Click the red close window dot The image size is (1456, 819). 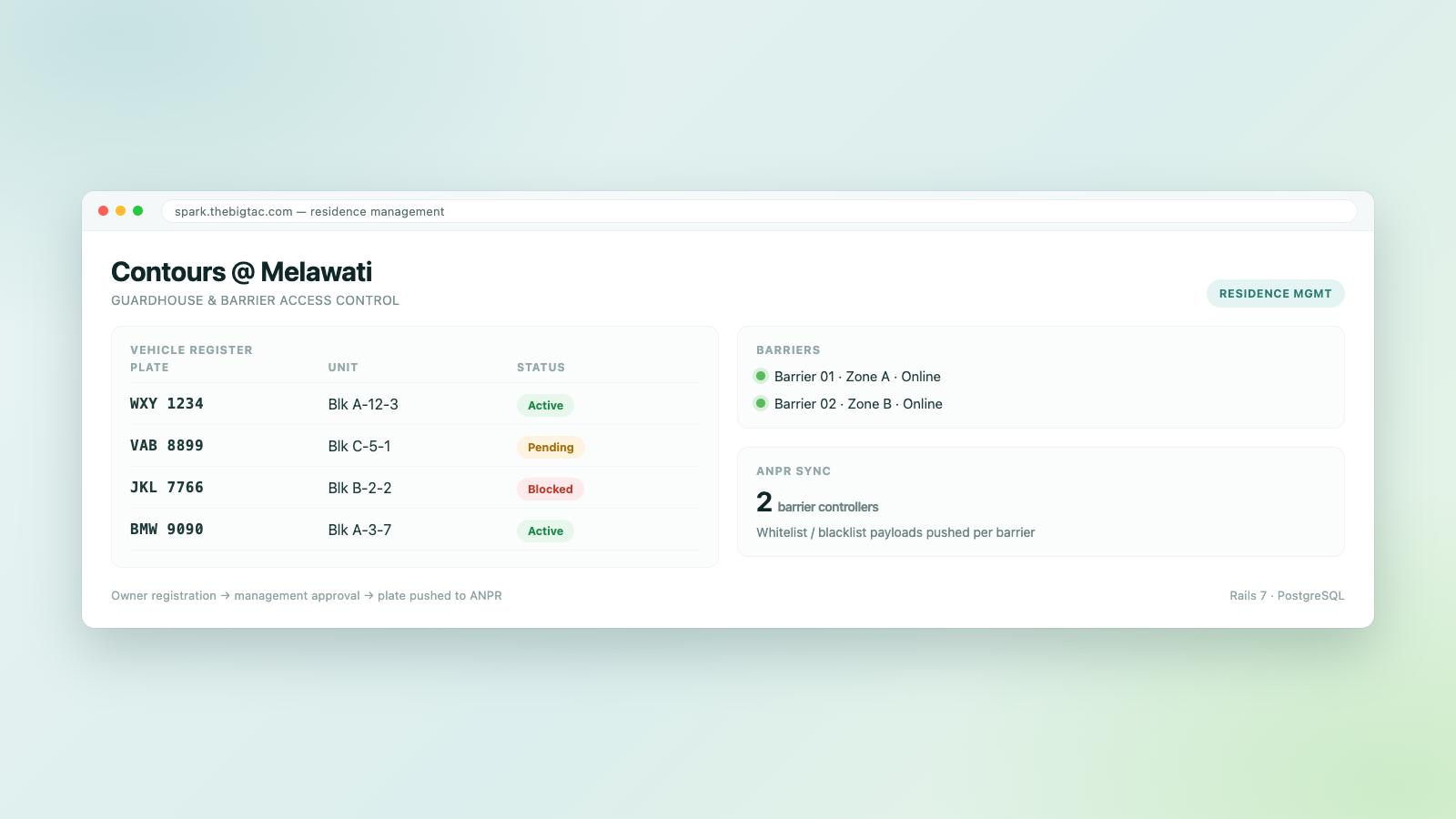(x=103, y=211)
